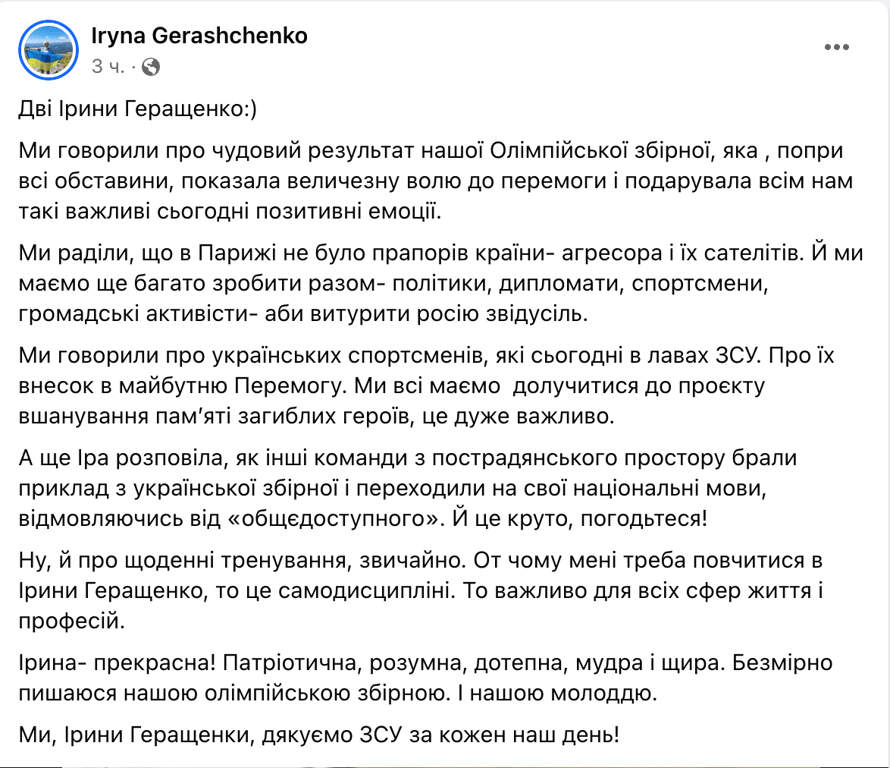The height and width of the screenshot is (768, 890).
Task: Open author name Iryna Gerashchenko link
Action: pos(199,36)
